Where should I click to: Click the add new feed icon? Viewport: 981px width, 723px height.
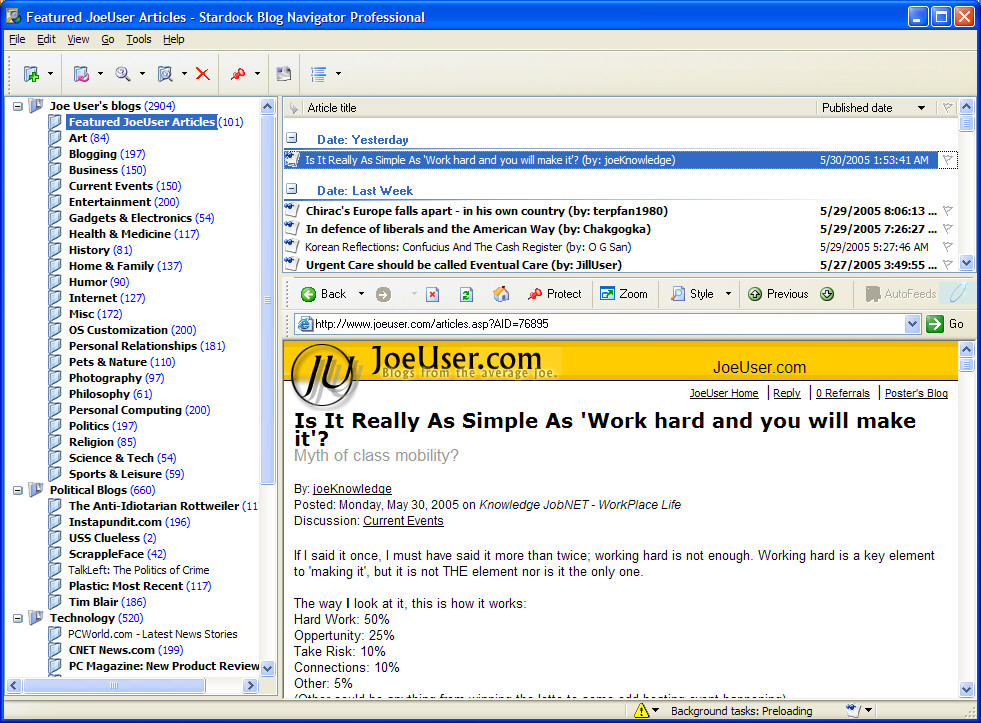point(31,74)
